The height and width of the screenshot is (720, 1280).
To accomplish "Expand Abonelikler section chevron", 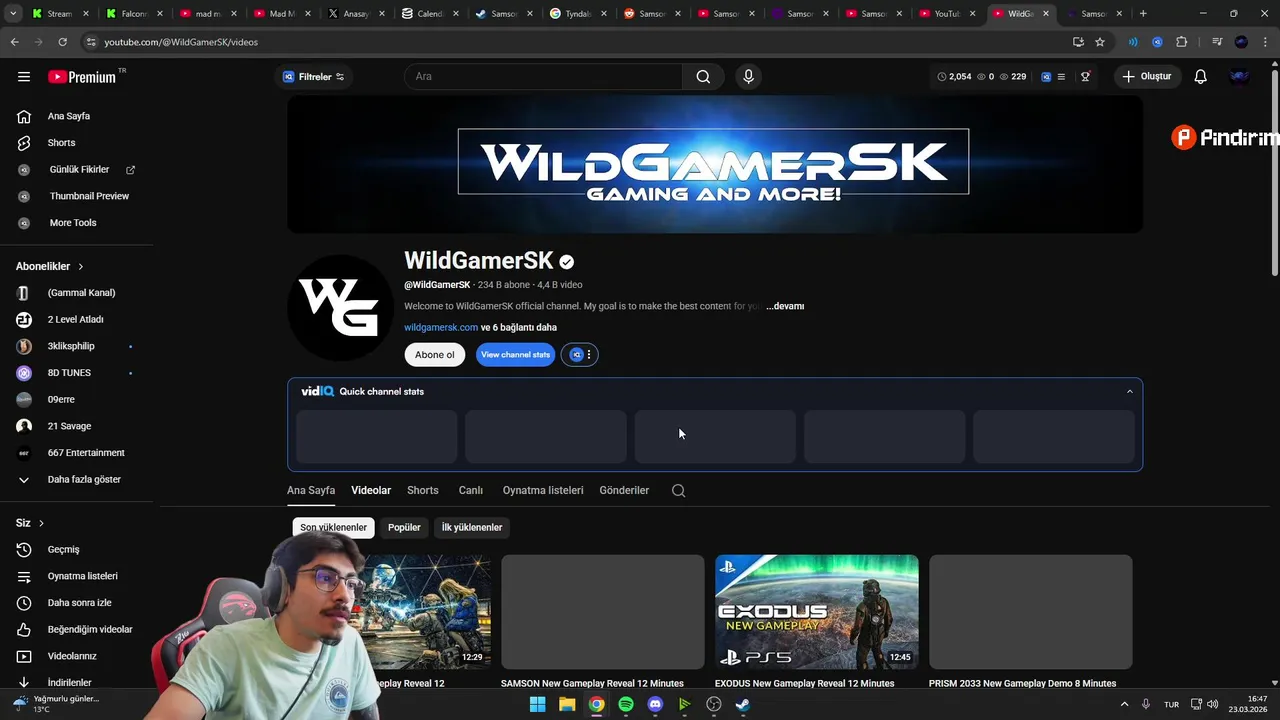I will tap(81, 267).
